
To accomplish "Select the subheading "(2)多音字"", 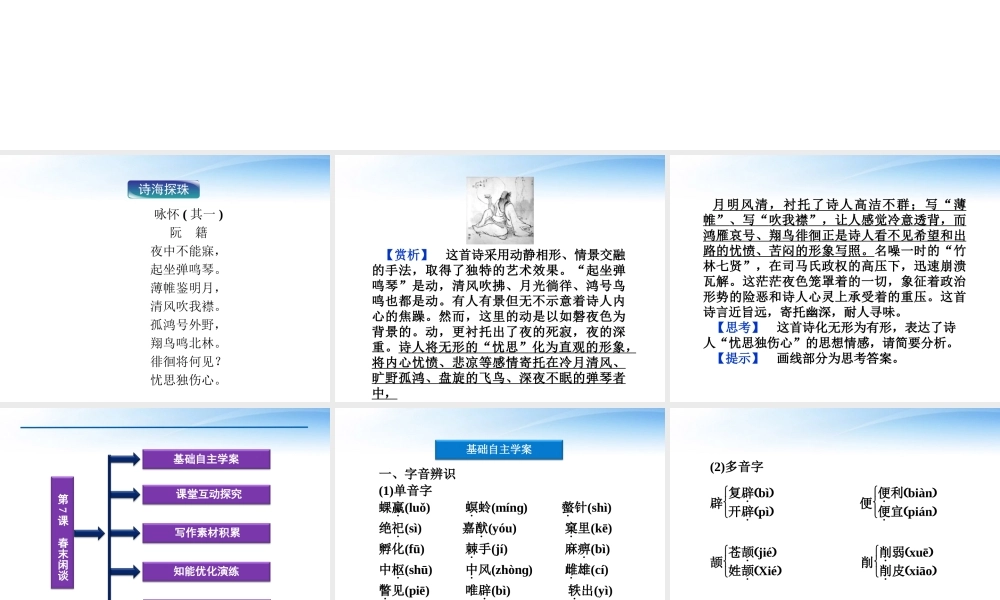I will 737,467.
